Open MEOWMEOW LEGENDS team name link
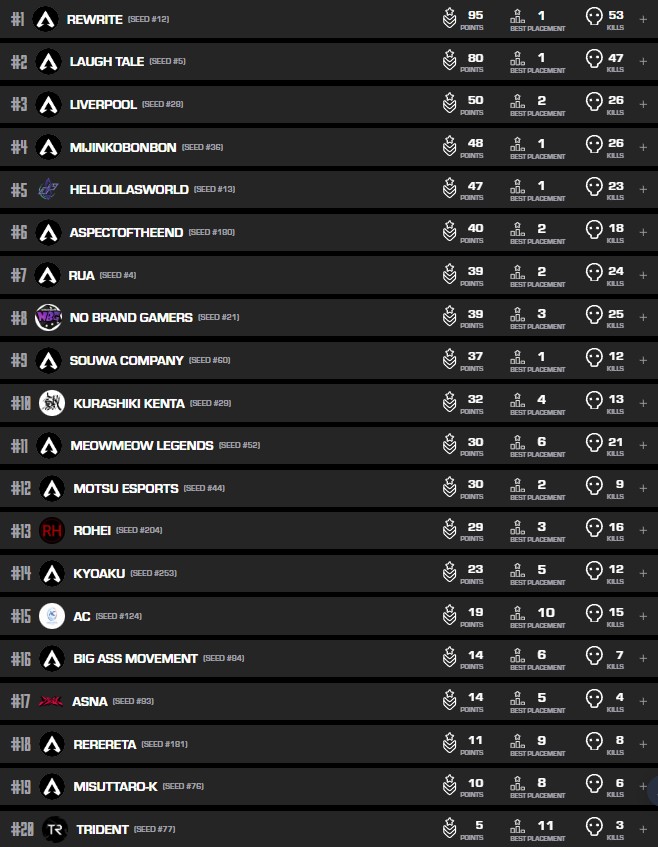 click(141, 445)
